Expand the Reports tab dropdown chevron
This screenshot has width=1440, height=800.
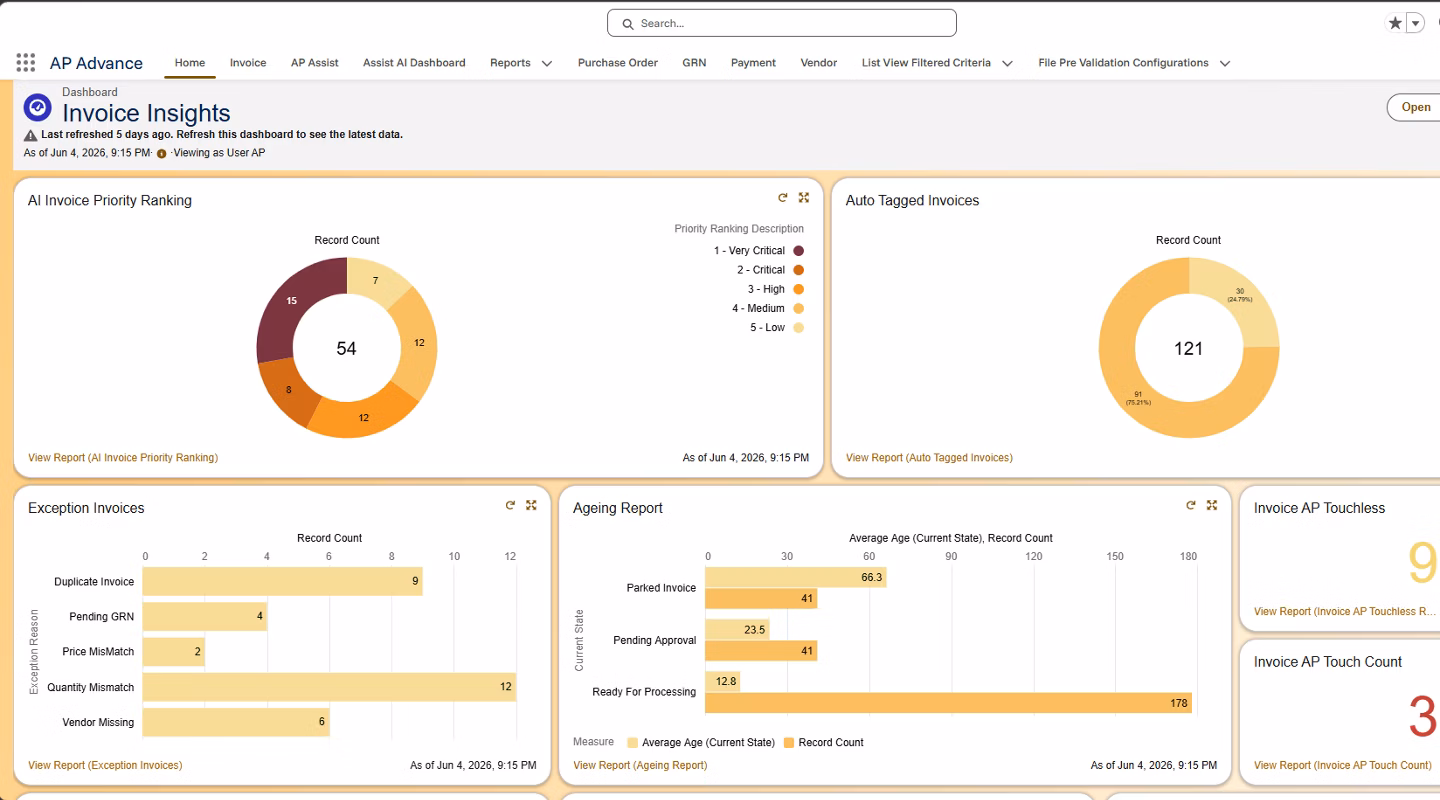(547, 63)
